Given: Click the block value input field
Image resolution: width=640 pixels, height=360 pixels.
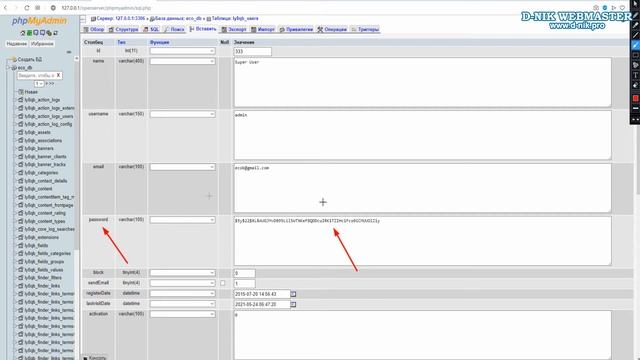Looking at the screenshot, I should click(x=244, y=273).
